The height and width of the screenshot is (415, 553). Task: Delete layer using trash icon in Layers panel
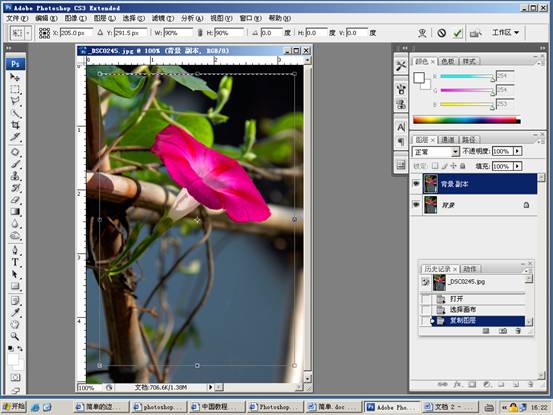coord(530,384)
